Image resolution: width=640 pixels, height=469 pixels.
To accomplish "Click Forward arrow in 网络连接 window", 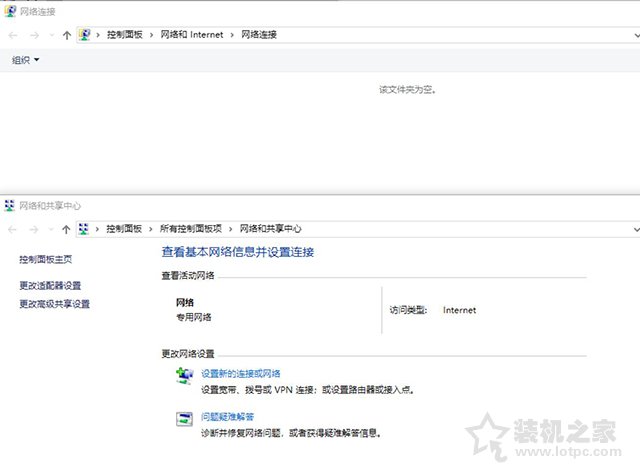I will coord(35,36).
